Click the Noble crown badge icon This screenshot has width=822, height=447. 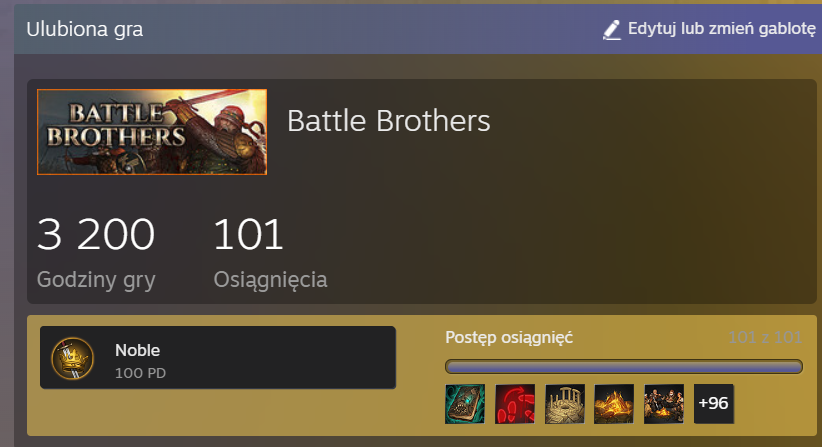point(72,358)
